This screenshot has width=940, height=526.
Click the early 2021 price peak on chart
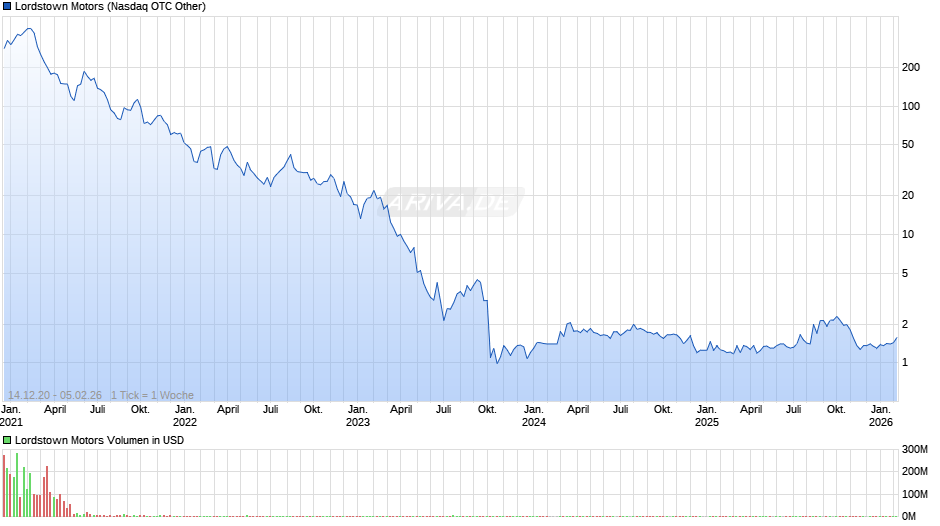click(x=28, y=29)
